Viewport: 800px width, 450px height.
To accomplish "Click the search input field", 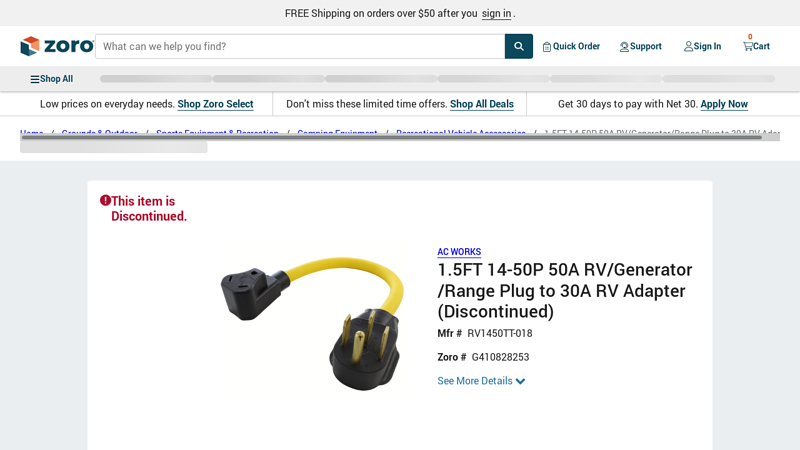I will 300,46.
